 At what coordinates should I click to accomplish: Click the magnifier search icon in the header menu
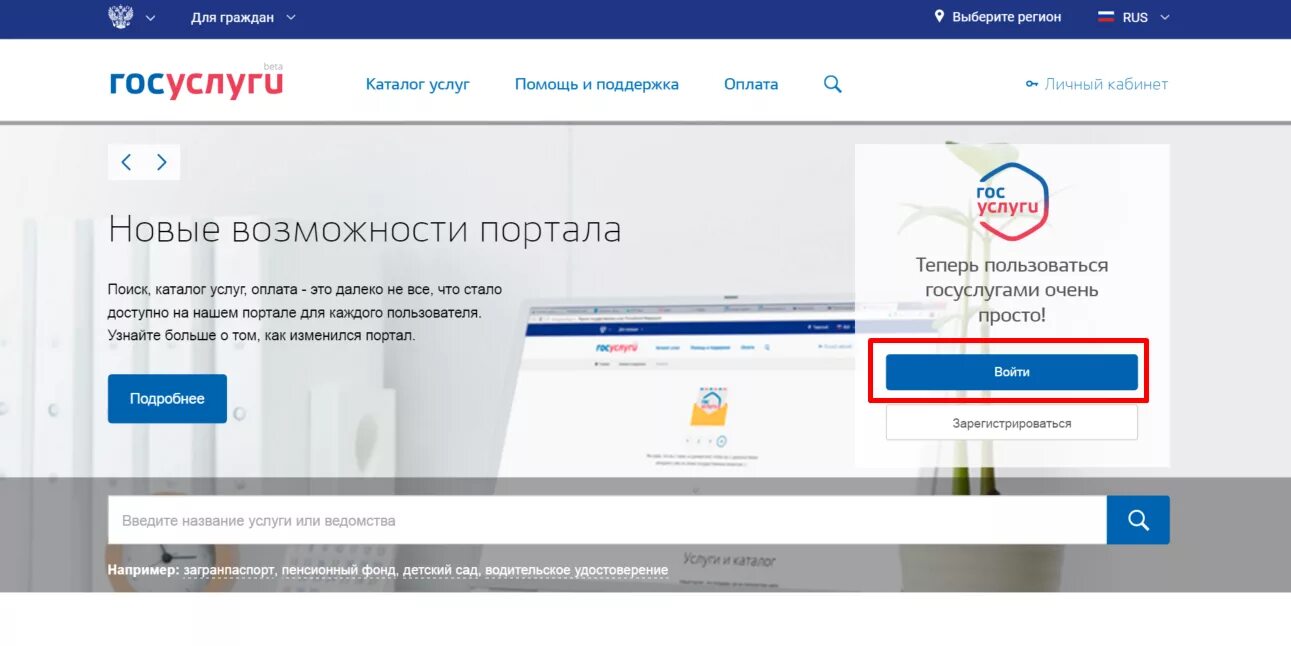pos(832,84)
